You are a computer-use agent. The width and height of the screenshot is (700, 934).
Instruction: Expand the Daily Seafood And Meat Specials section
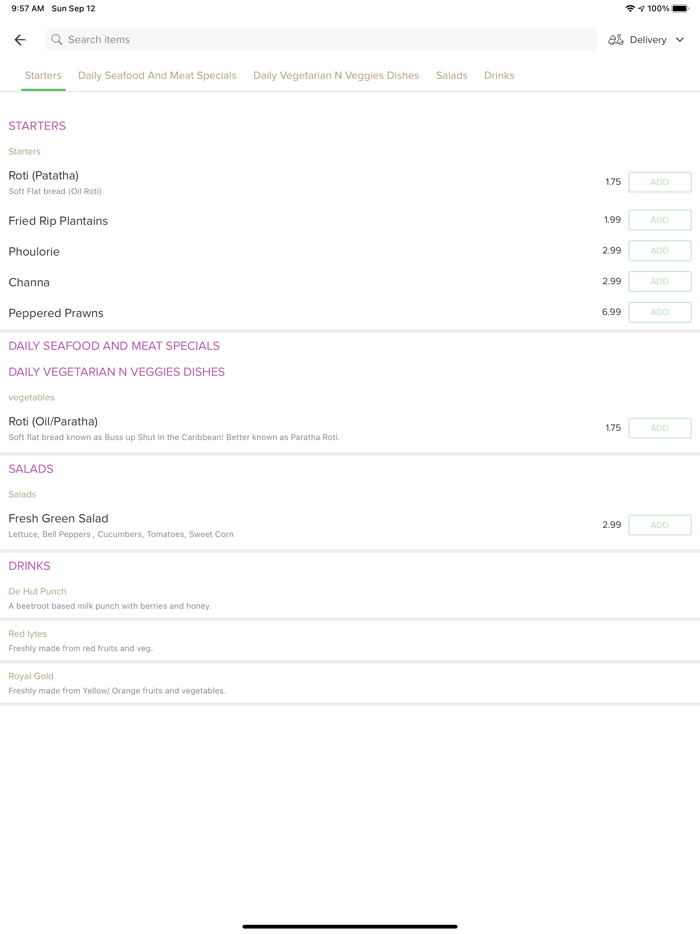pos(114,346)
